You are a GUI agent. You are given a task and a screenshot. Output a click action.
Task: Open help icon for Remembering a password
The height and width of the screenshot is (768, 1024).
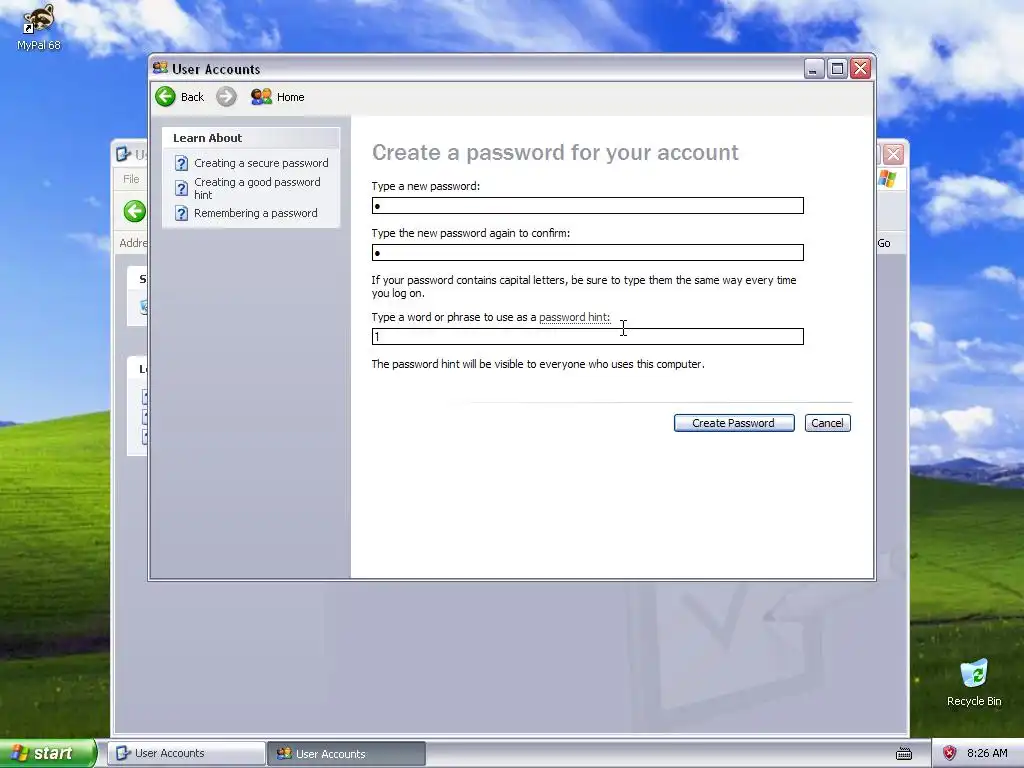[182, 214]
